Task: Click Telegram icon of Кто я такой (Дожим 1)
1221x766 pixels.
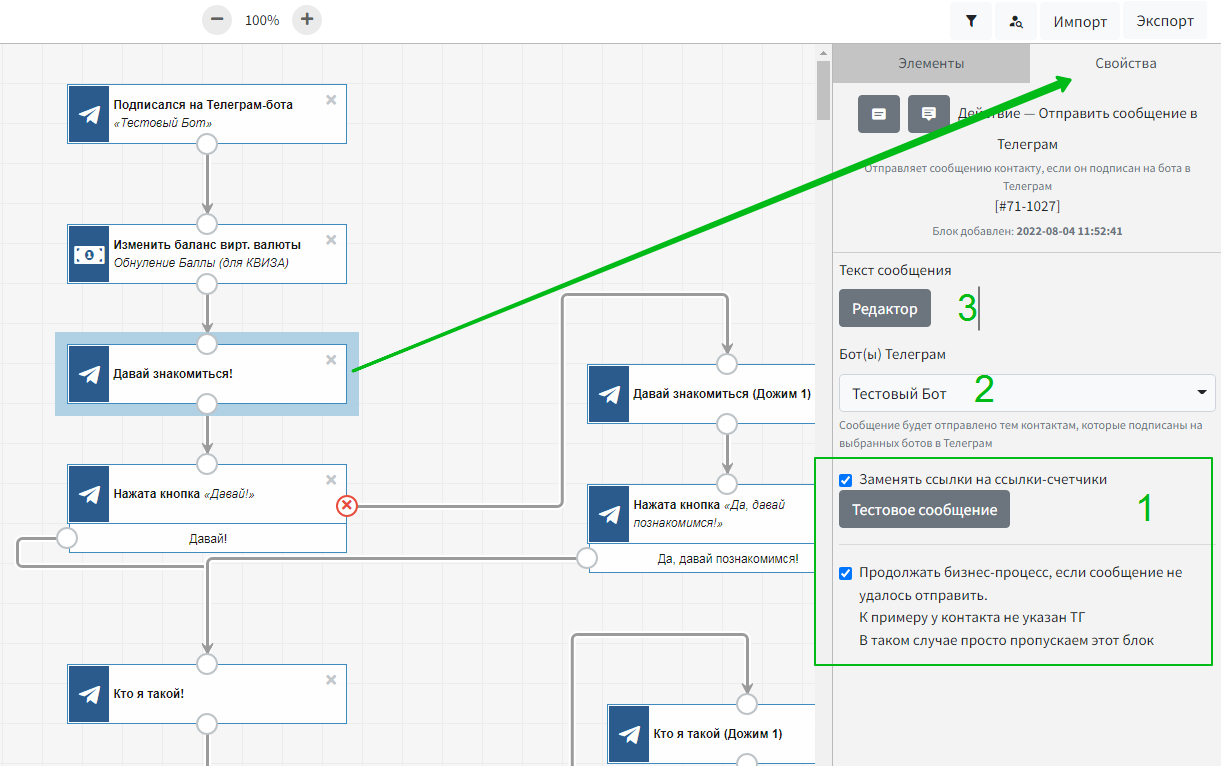Action: click(629, 734)
